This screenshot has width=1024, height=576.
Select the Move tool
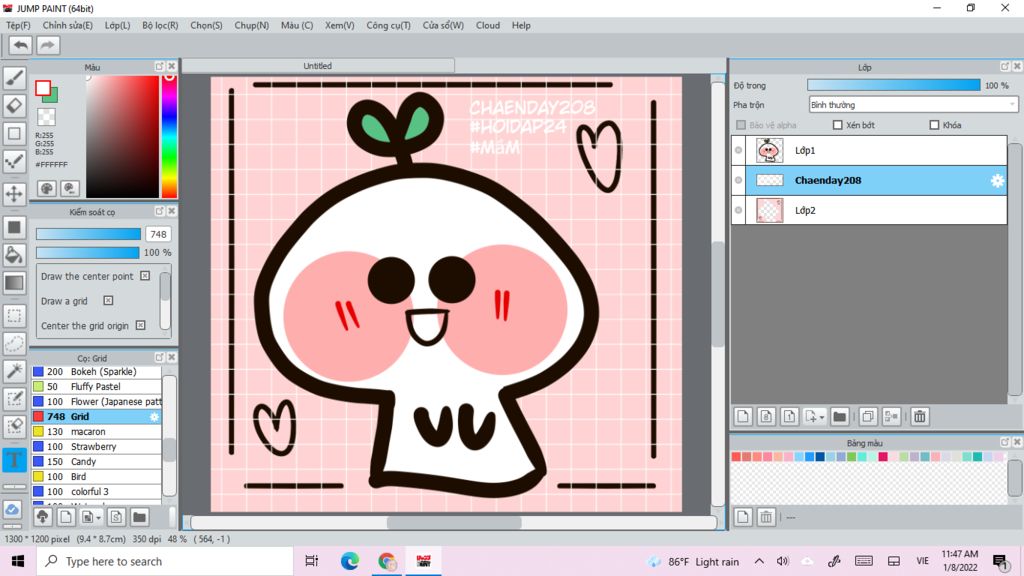[14, 194]
